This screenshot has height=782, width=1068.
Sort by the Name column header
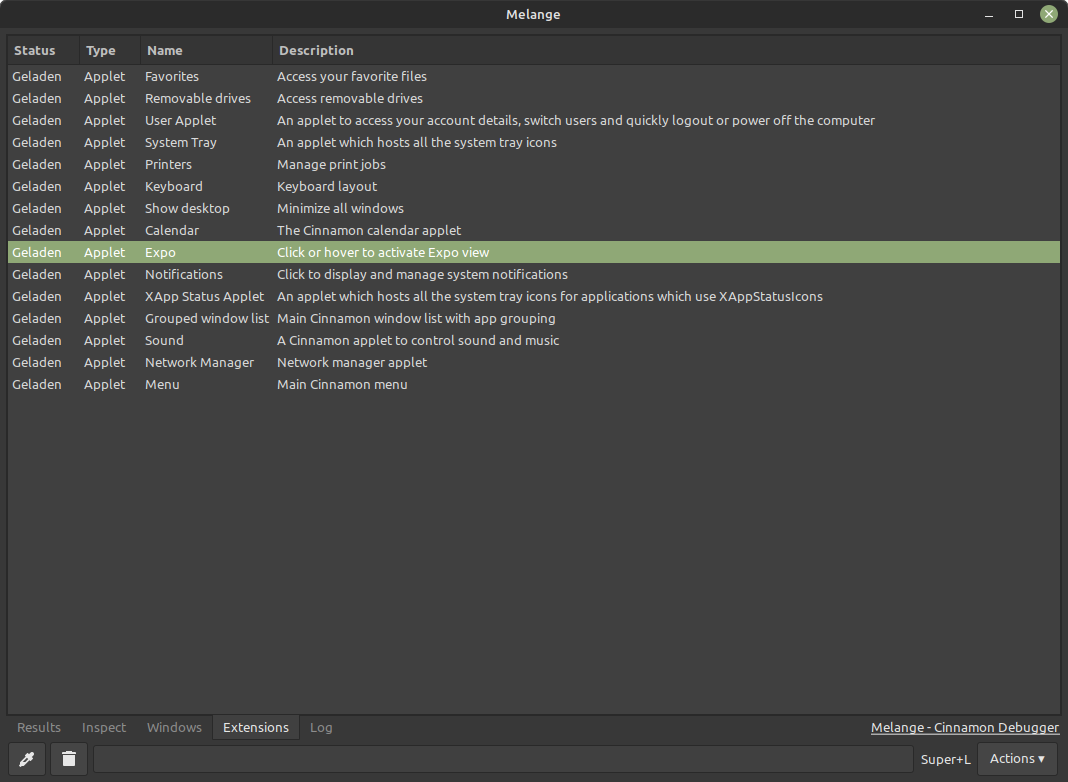206,50
